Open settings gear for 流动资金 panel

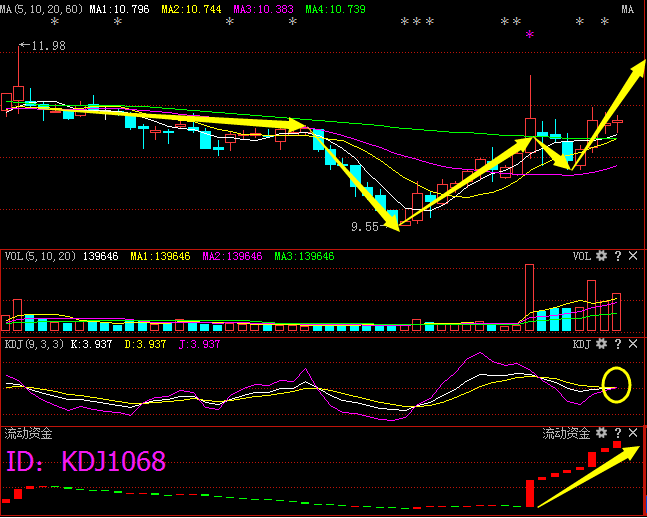pos(602,433)
